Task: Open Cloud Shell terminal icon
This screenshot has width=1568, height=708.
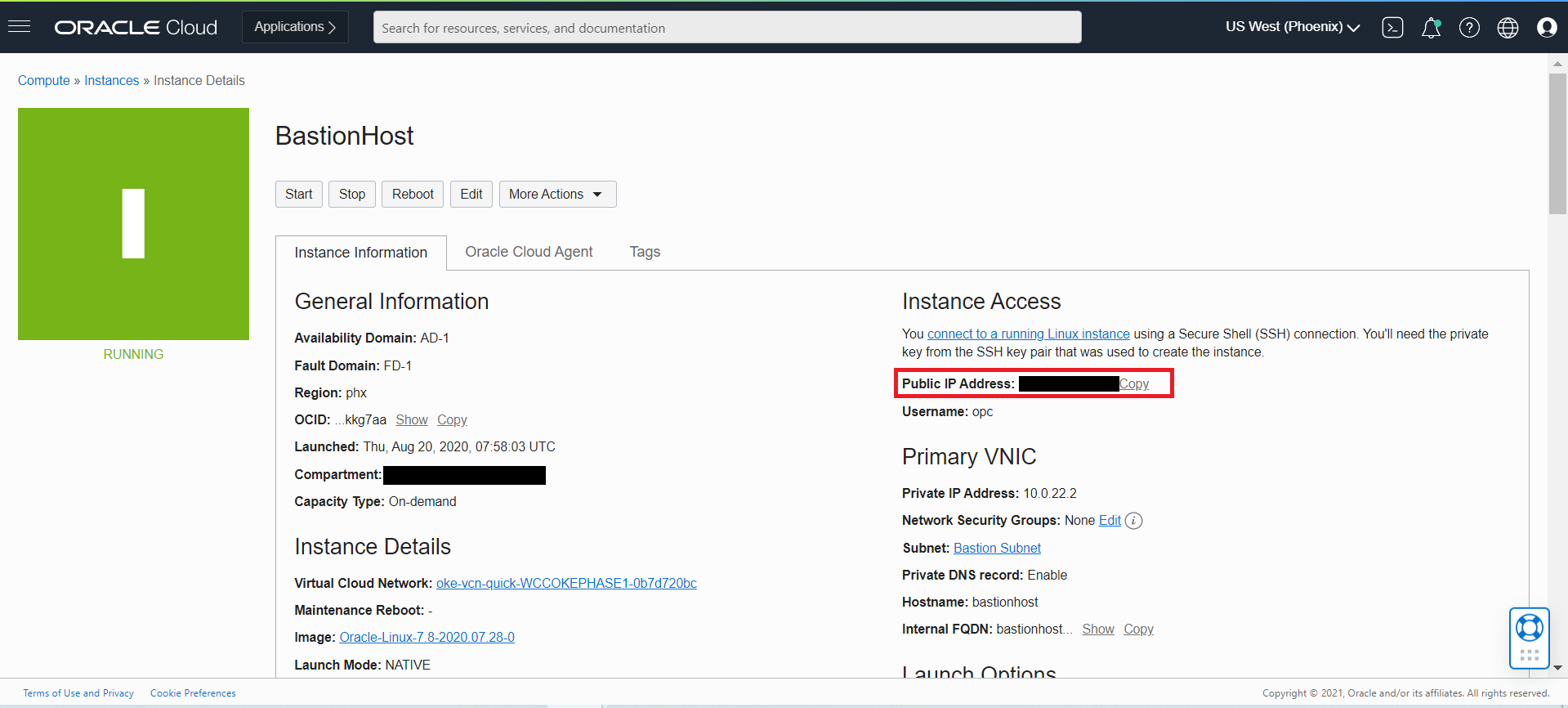Action: (x=1392, y=28)
